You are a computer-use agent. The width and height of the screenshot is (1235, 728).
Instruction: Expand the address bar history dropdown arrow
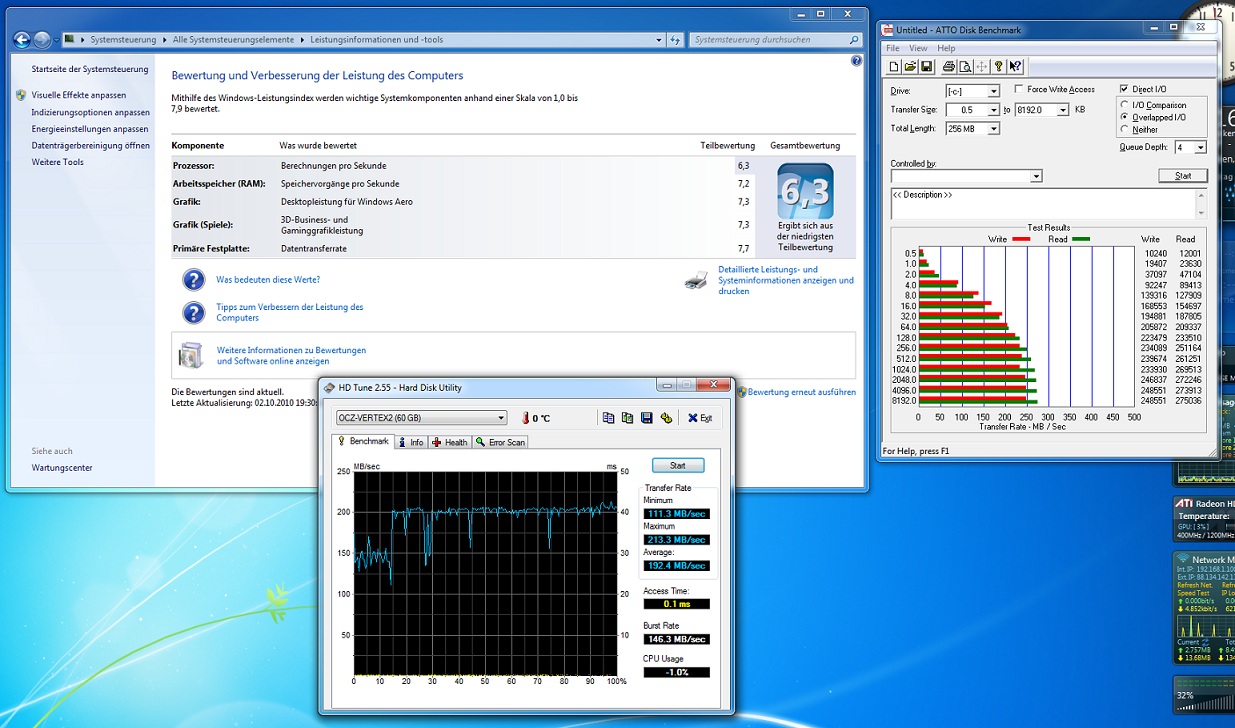coord(659,40)
